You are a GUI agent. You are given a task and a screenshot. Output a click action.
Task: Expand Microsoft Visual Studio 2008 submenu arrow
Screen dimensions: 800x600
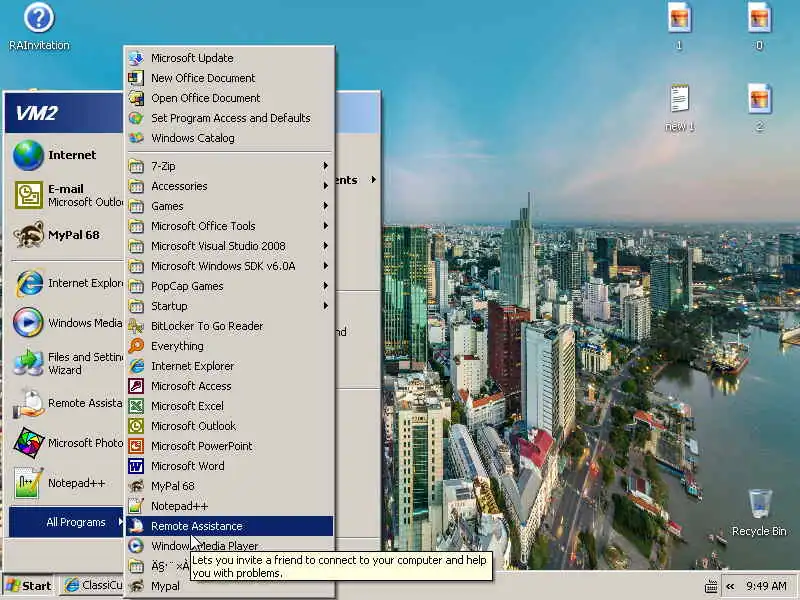point(326,246)
